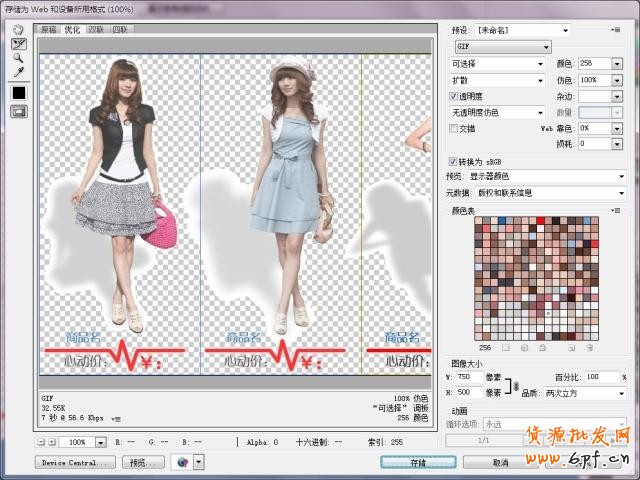Expand the 扩散 dither method dropdown

coord(496,80)
